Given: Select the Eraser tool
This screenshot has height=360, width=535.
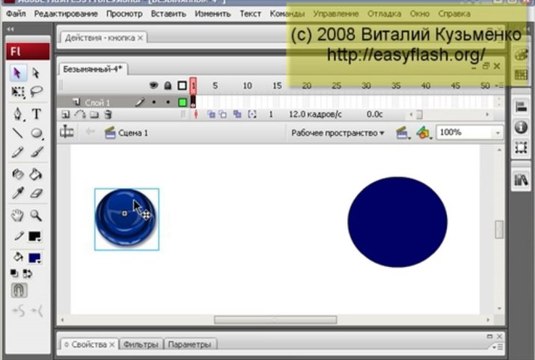Looking at the screenshot, I should (36, 193).
